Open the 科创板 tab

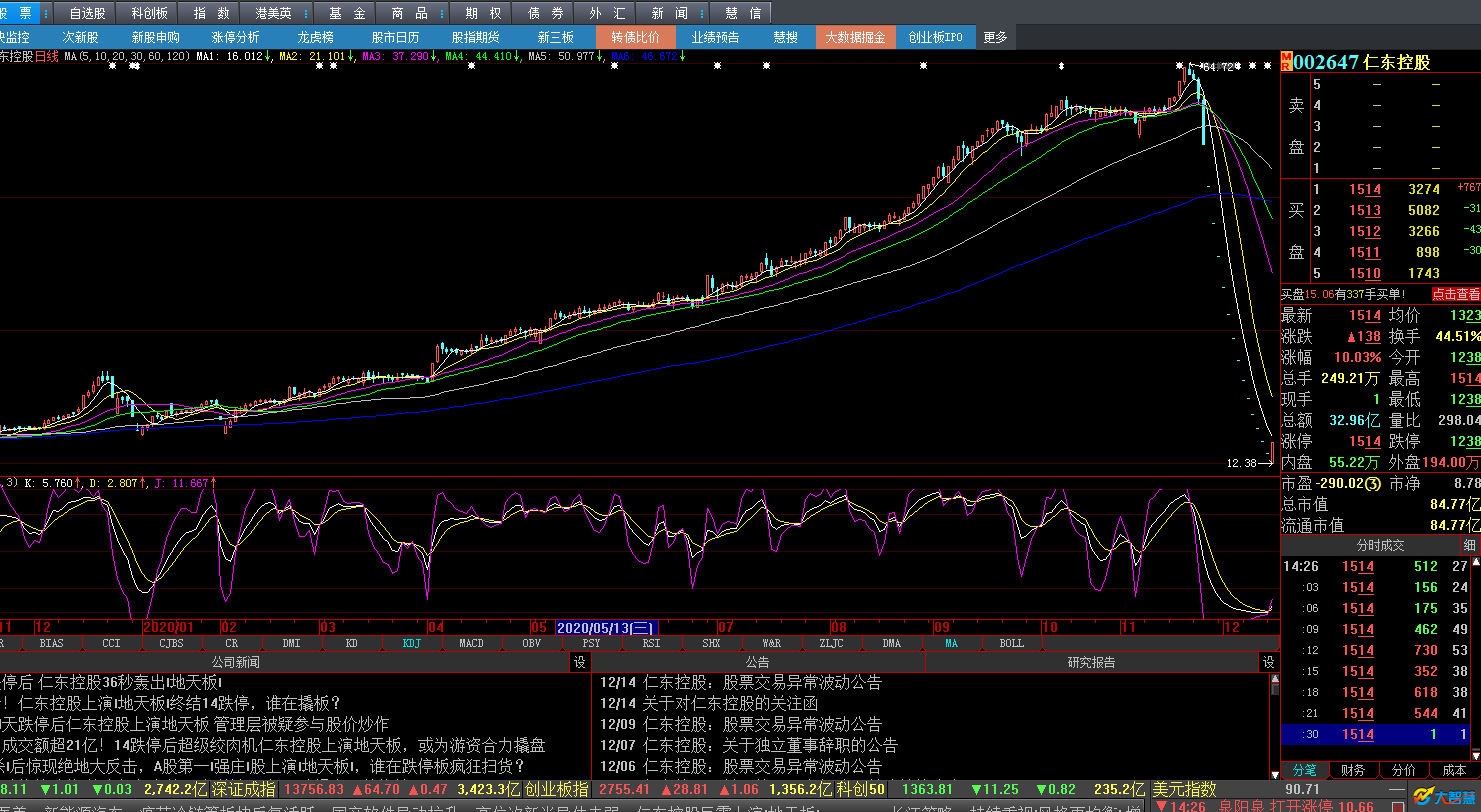click(x=149, y=13)
